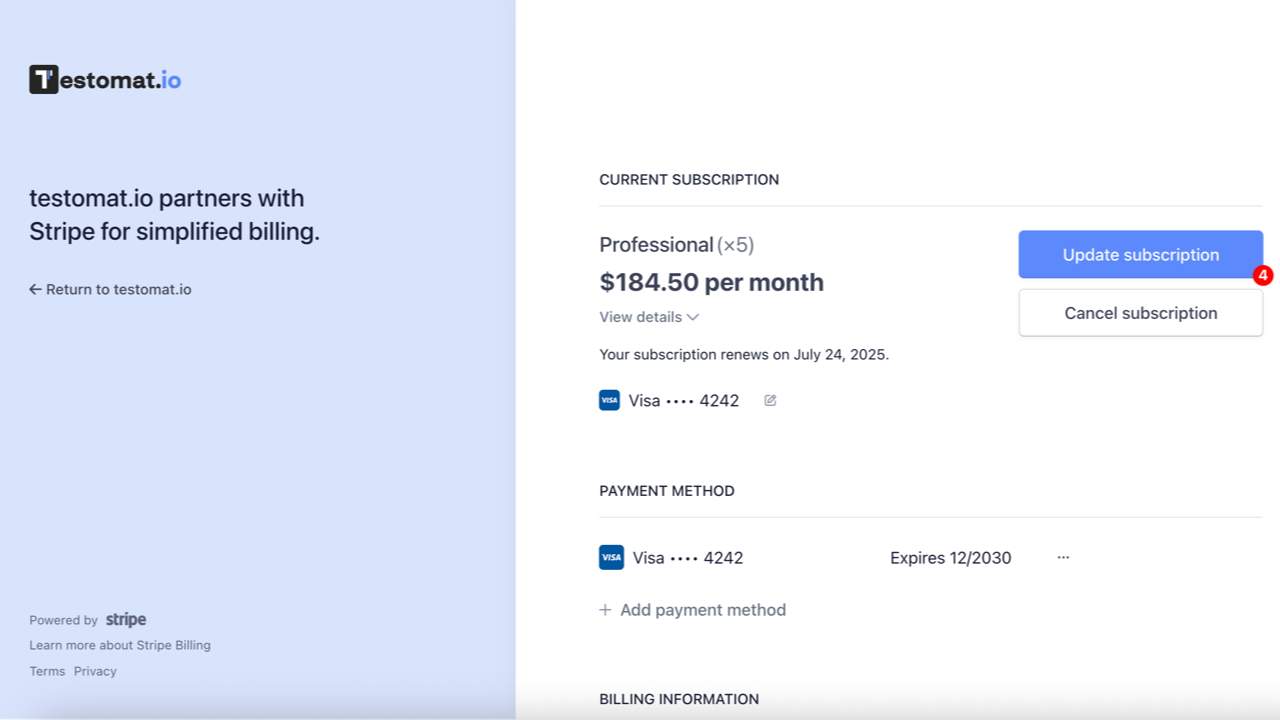Viewport: 1280px width, 720px height.
Task: Click the Stripe logo in the sidebar
Action: coord(126,619)
